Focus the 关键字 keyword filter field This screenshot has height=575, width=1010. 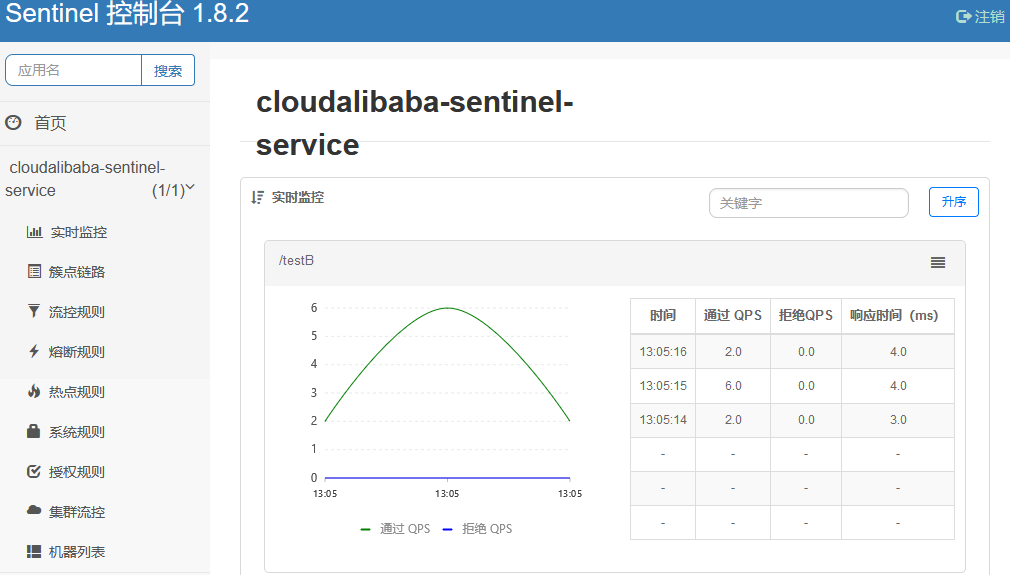808,203
